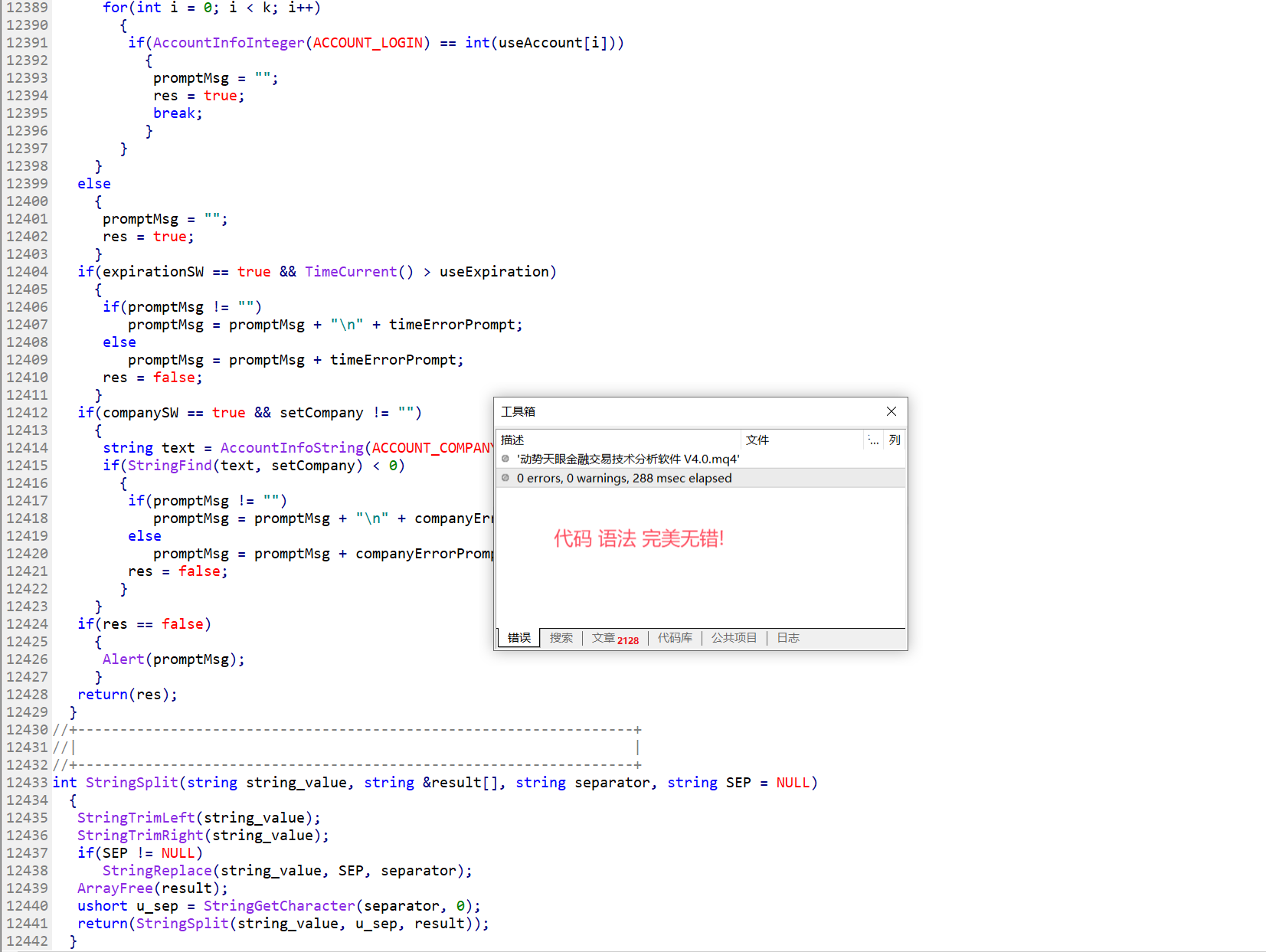Click the StringTrimRight function call
Image resolution: width=1266 pixels, height=952 pixels.
(x=140, y=836)
